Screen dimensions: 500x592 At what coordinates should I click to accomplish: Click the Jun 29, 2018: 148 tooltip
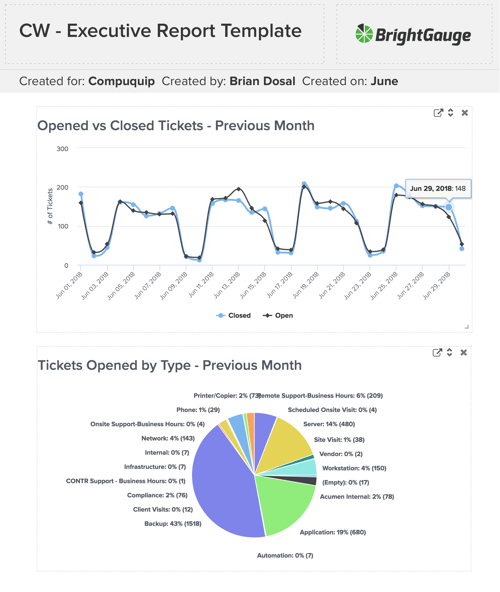point(438,188)
